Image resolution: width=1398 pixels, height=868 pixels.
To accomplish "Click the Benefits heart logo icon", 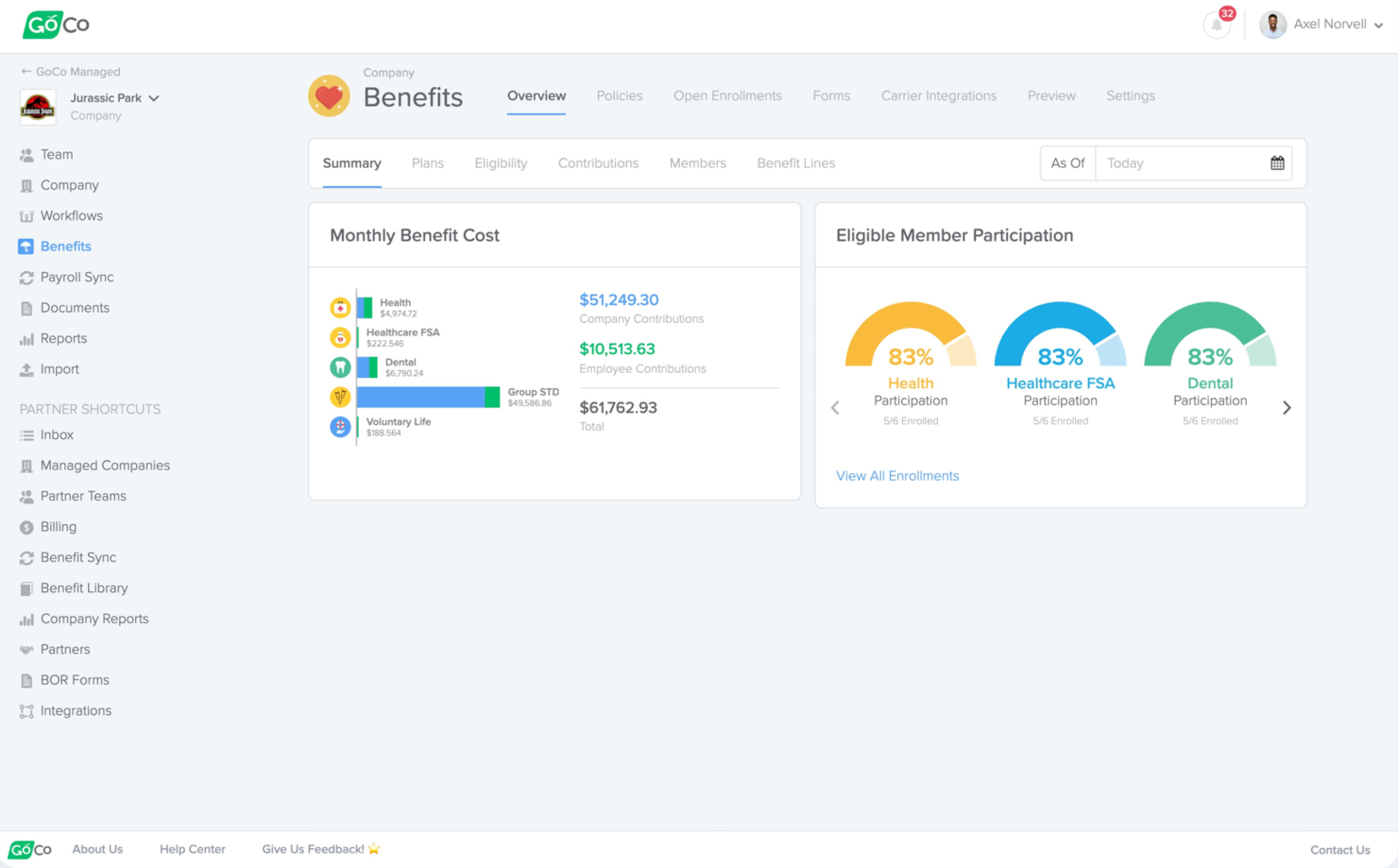I will point(329,96).
